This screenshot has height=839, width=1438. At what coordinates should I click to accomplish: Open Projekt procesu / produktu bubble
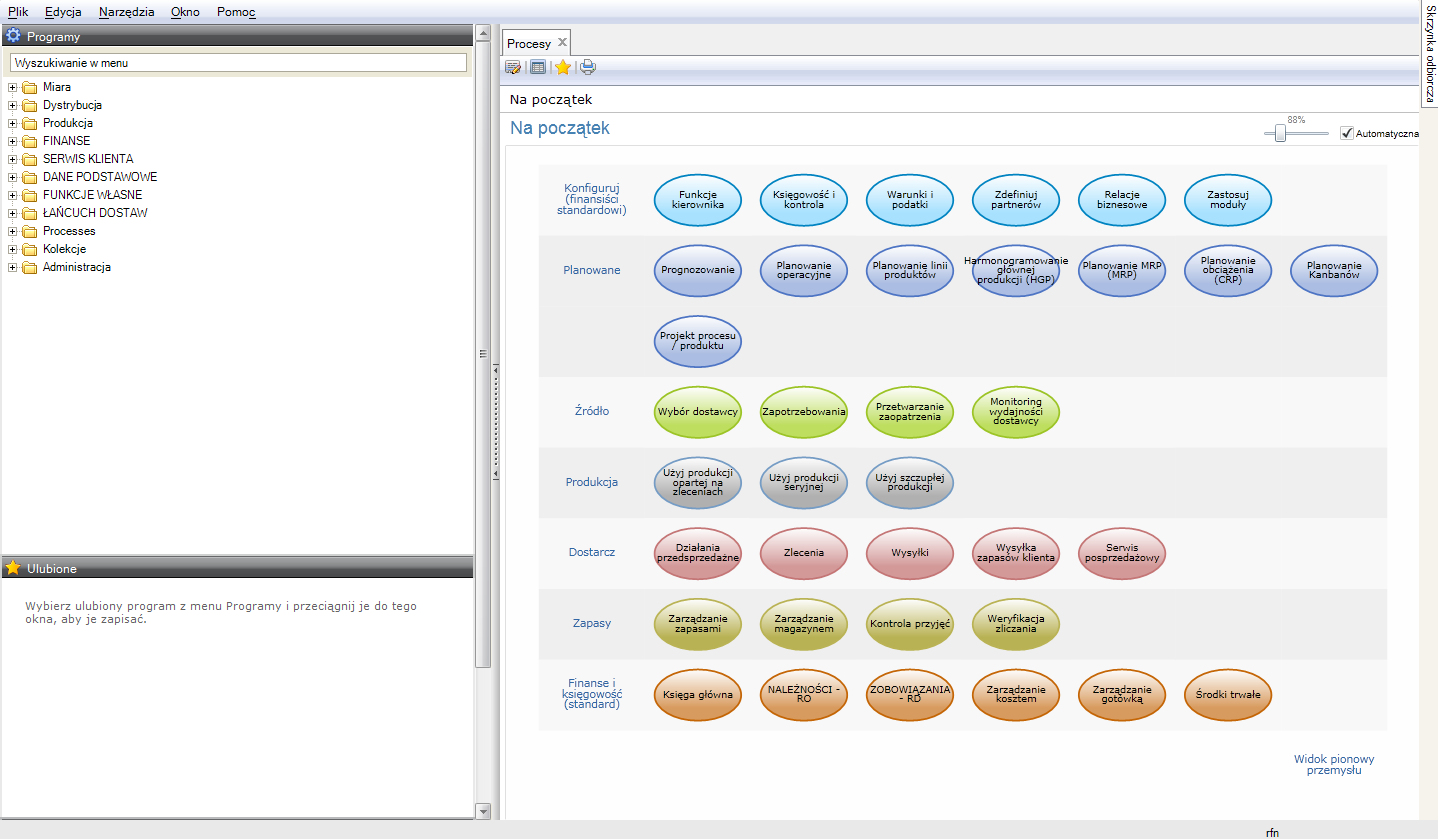click(x=698, y=341)
